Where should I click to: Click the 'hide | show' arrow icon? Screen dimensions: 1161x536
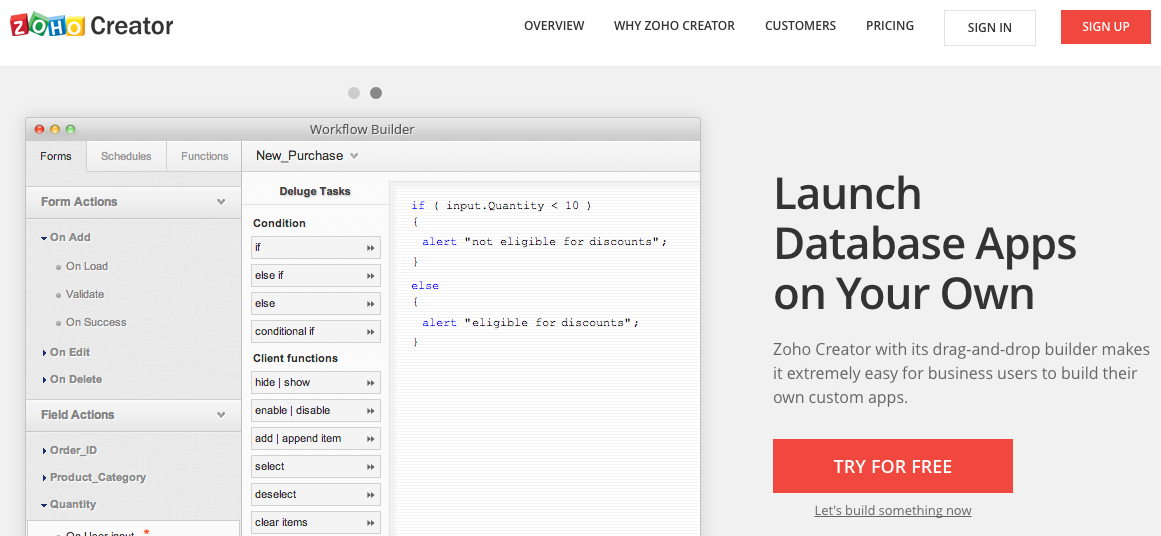[x=370, y=383]
